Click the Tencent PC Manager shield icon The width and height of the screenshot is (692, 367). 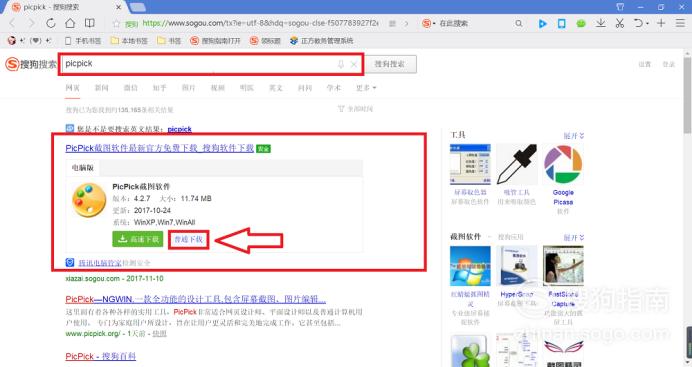pos(70,262)
